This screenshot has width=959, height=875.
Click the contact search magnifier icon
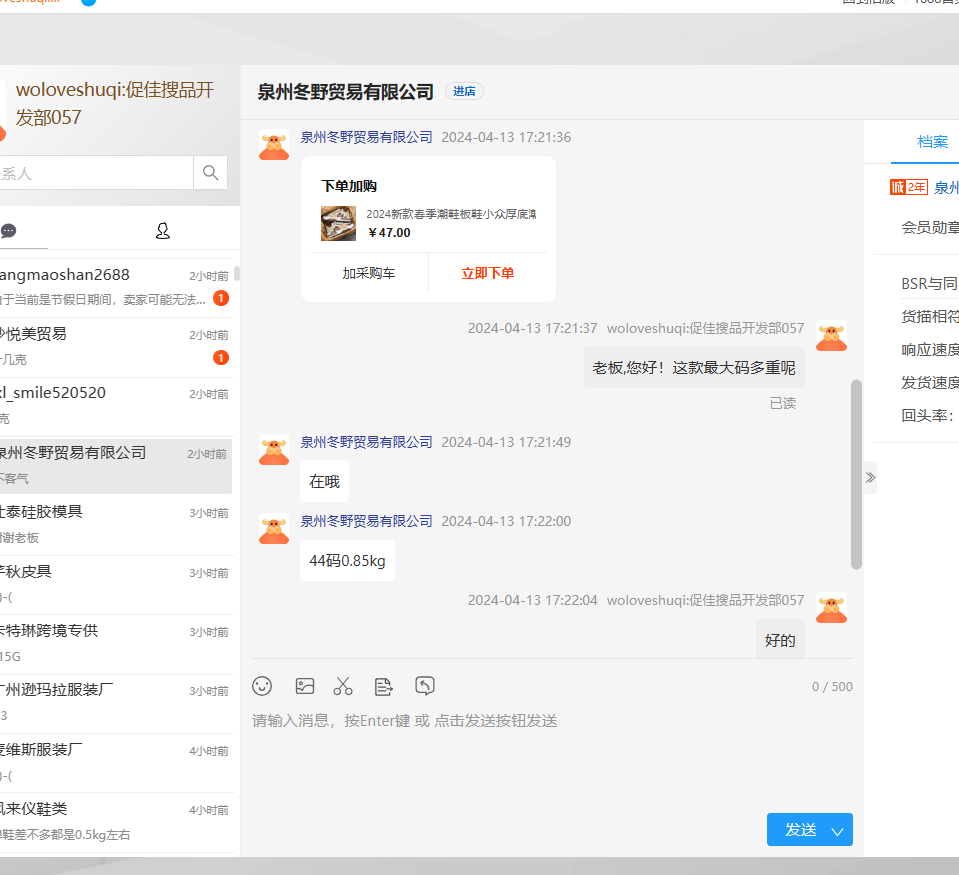tap(210, 173)
